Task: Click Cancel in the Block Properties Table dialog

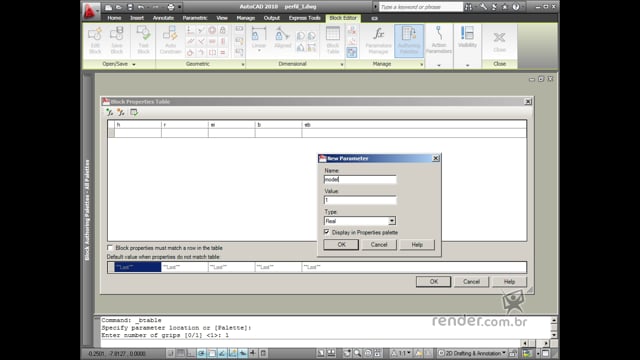Action: pos(471,282)
